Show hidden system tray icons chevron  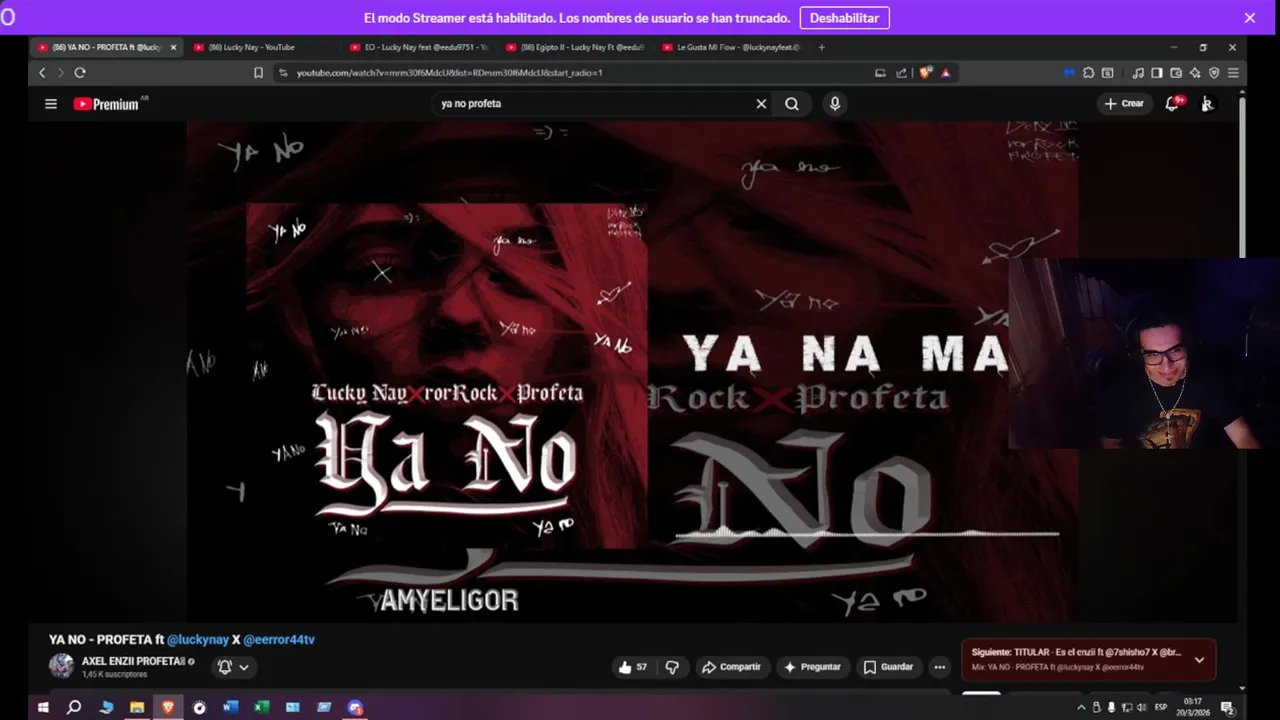[x=1081, y=708]
